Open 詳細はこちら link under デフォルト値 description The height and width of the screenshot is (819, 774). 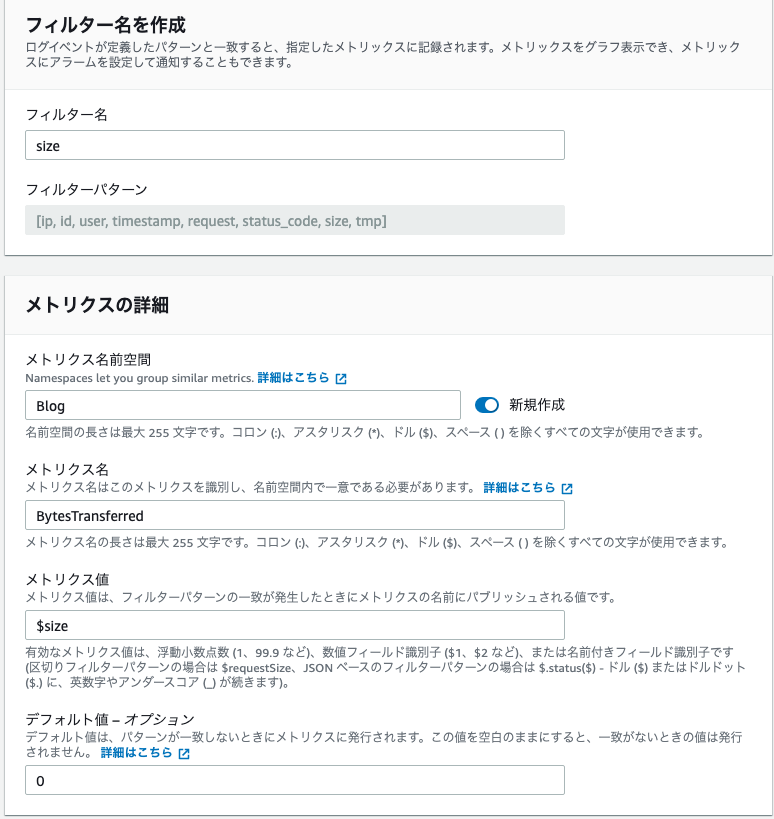click(136, 753)
